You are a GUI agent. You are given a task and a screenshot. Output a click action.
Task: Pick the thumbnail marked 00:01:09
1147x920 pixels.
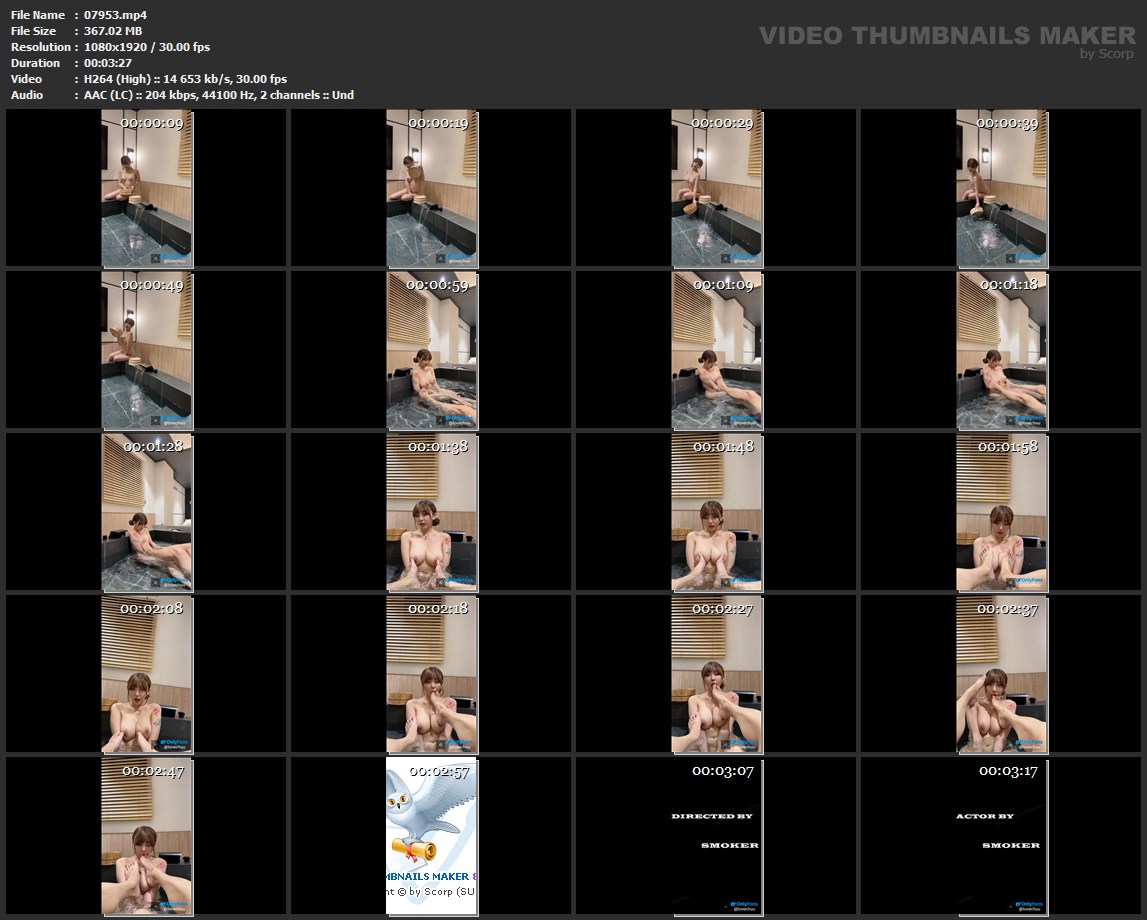coord(717,350)
